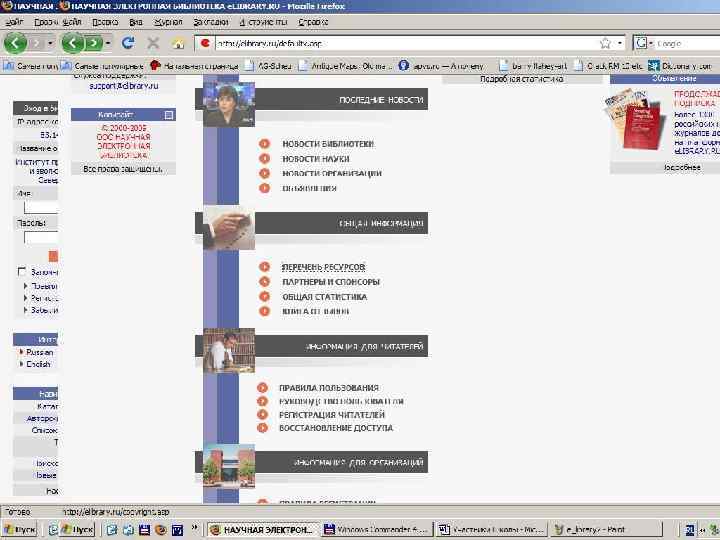The width and height of the screenshot is (720, 540).
Task: Click the support@elibrary.ru email link
Action: click(x=124, y=86)
